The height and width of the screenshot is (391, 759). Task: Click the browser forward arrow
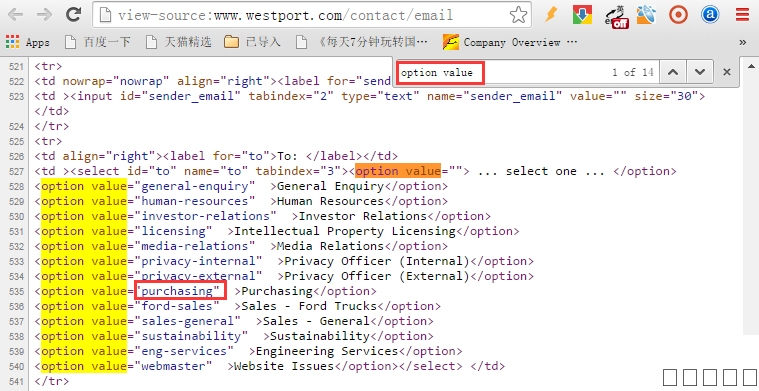(x=45, y=15)
